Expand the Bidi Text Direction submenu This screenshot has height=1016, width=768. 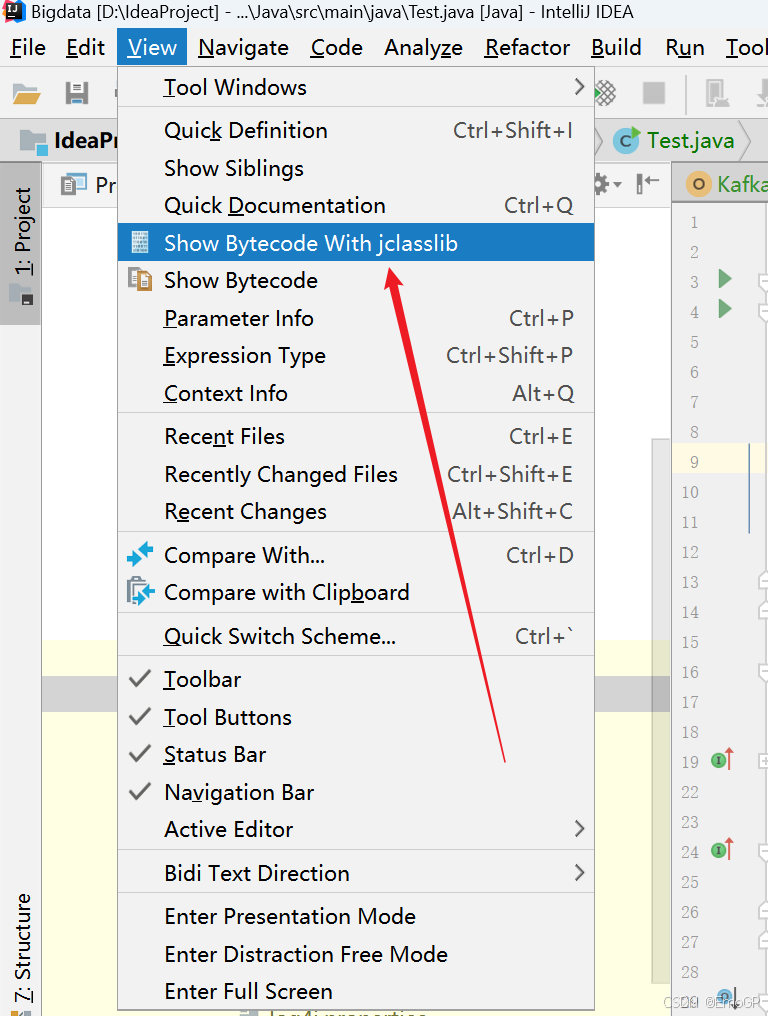pyautogui.click(x=355, y=873)
